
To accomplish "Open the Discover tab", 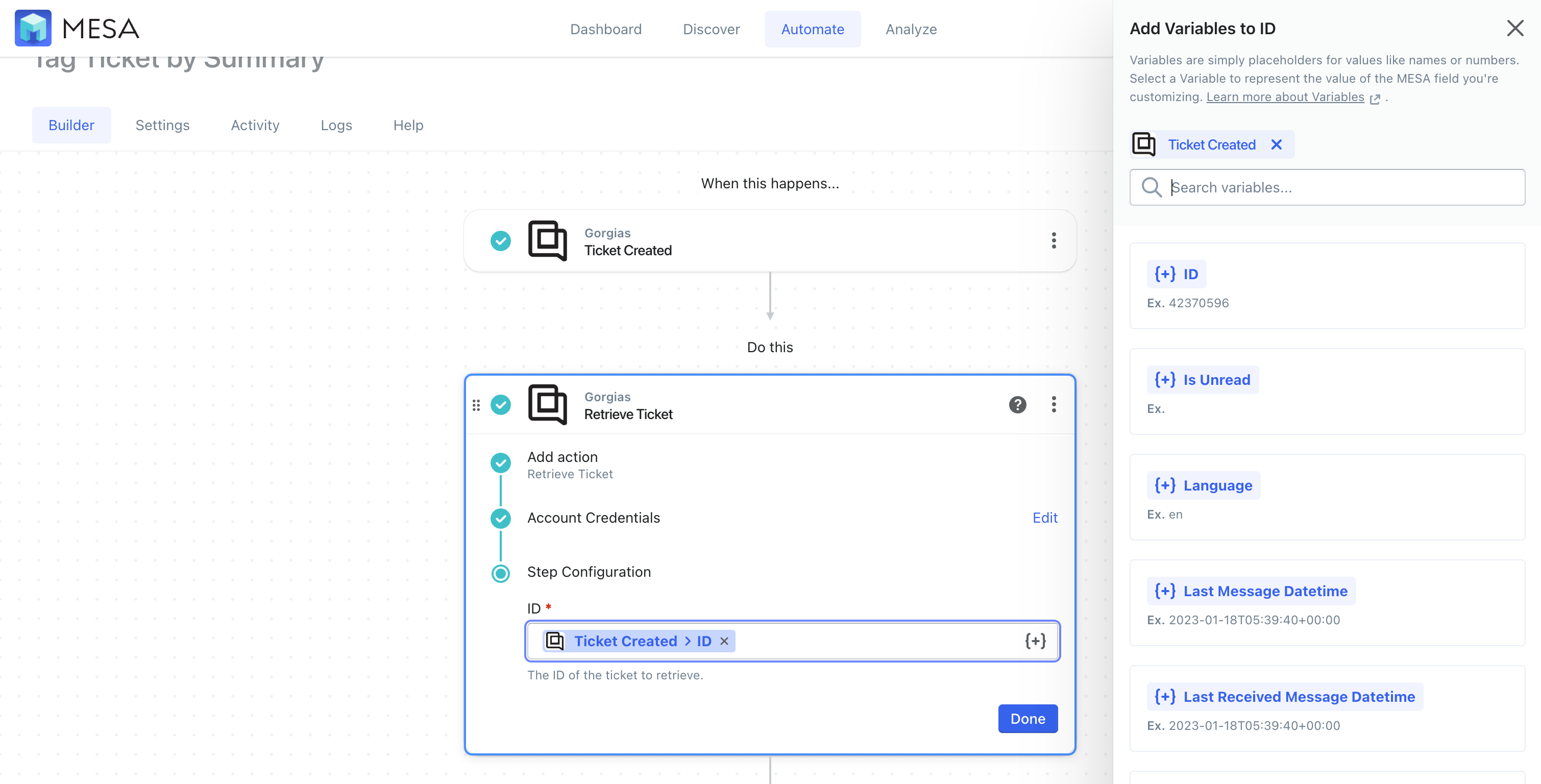I will coord(711,29).
